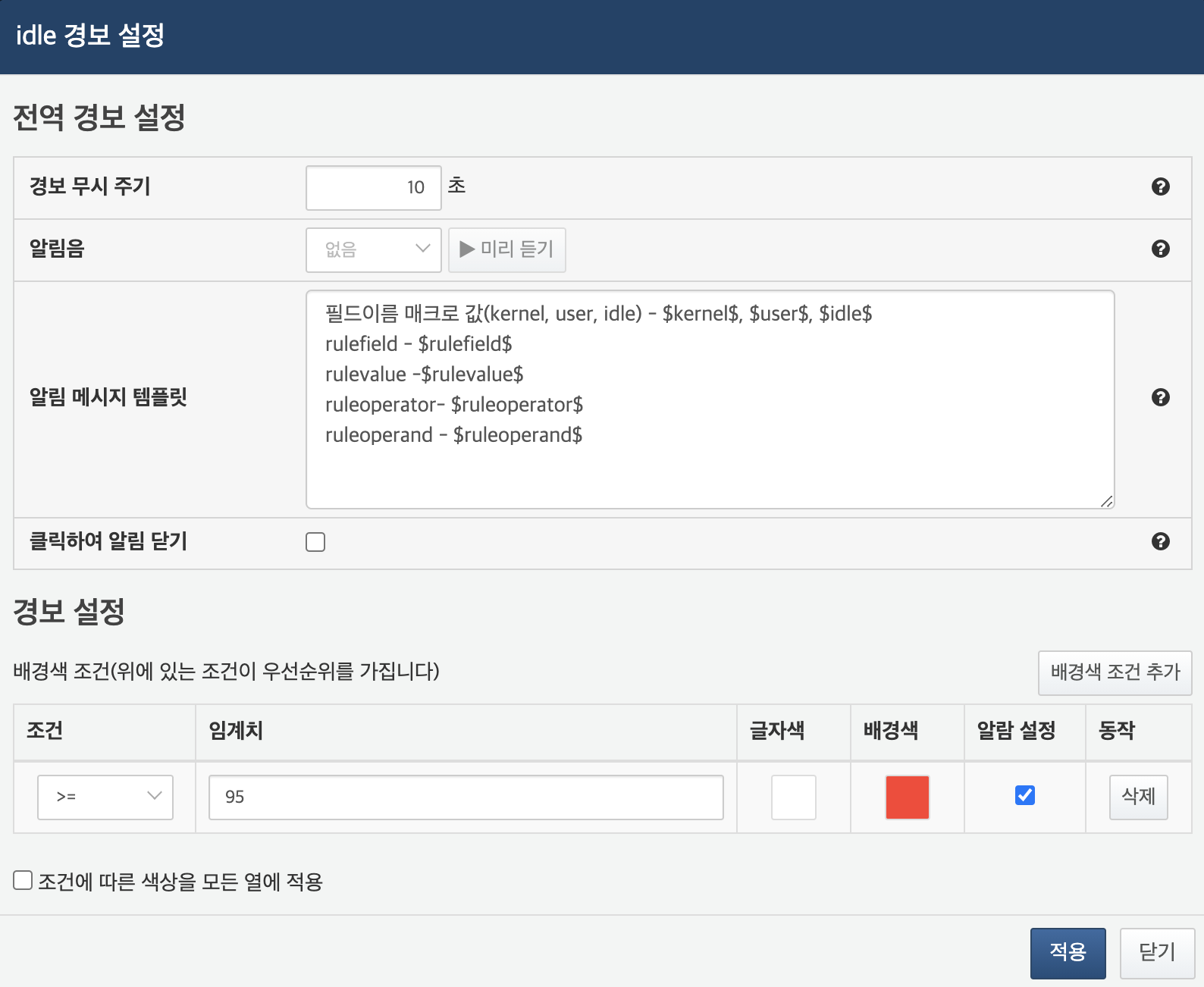Open help for 클릭하여 알림 닫기

[1160, 541]
